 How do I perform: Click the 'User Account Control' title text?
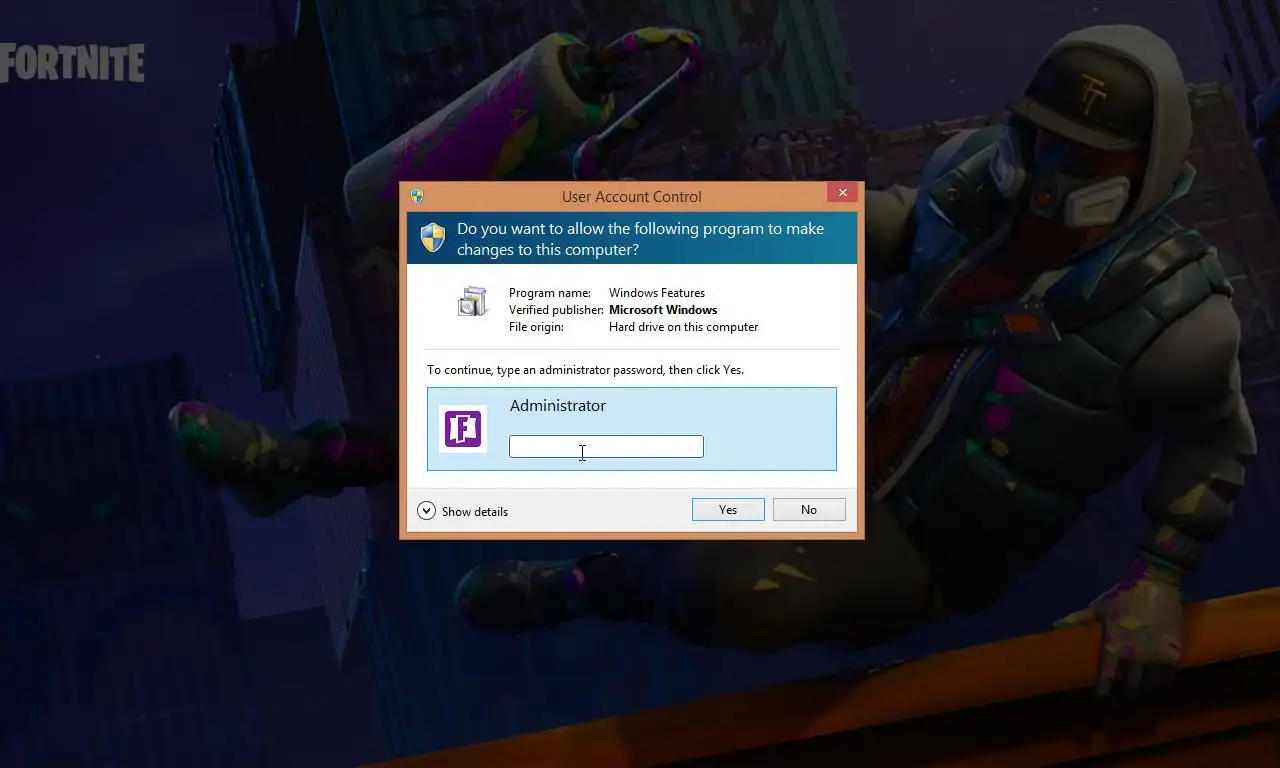[x=632, y=196]
